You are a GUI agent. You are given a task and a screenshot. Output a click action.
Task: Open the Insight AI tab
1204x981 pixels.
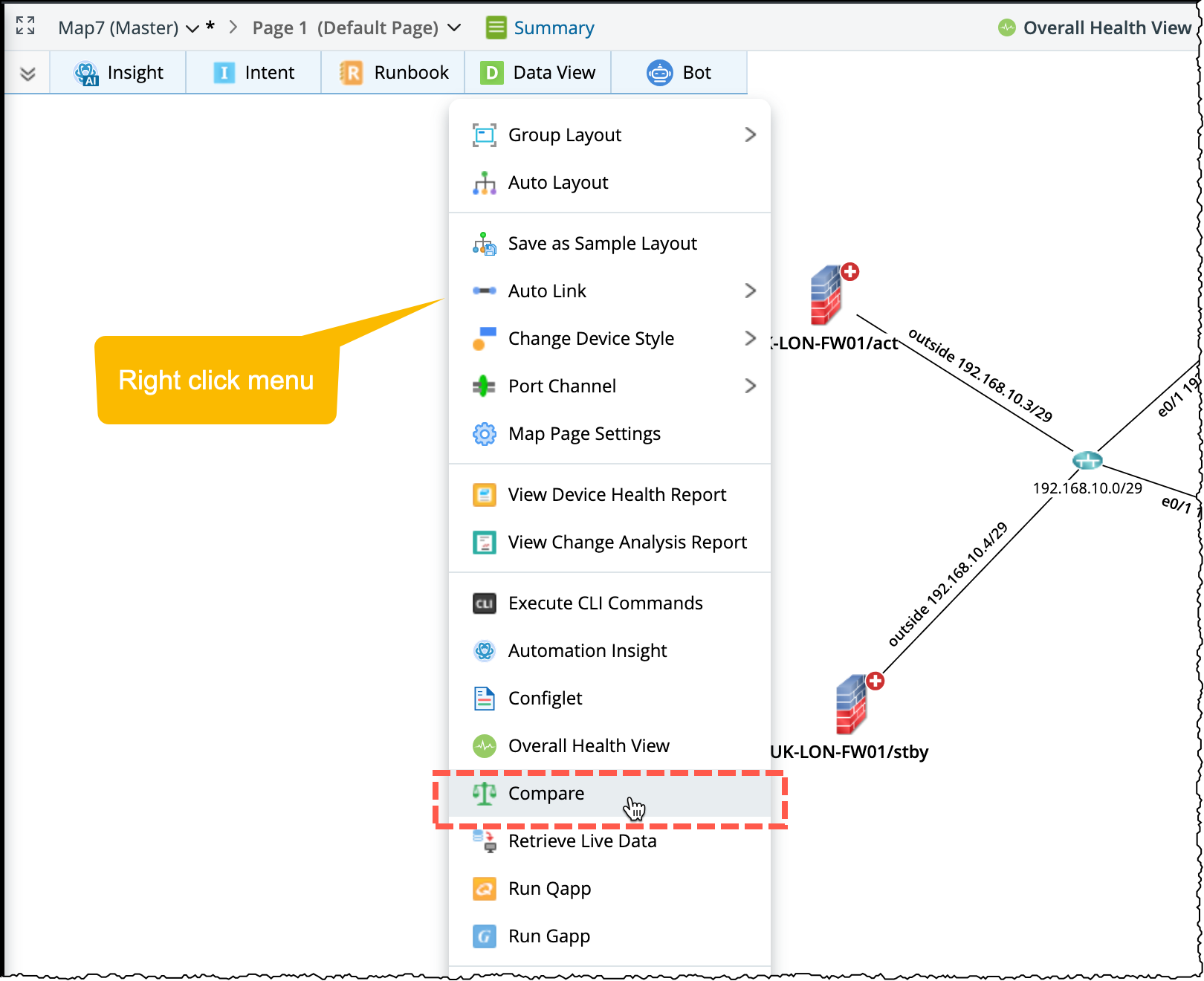118,73
